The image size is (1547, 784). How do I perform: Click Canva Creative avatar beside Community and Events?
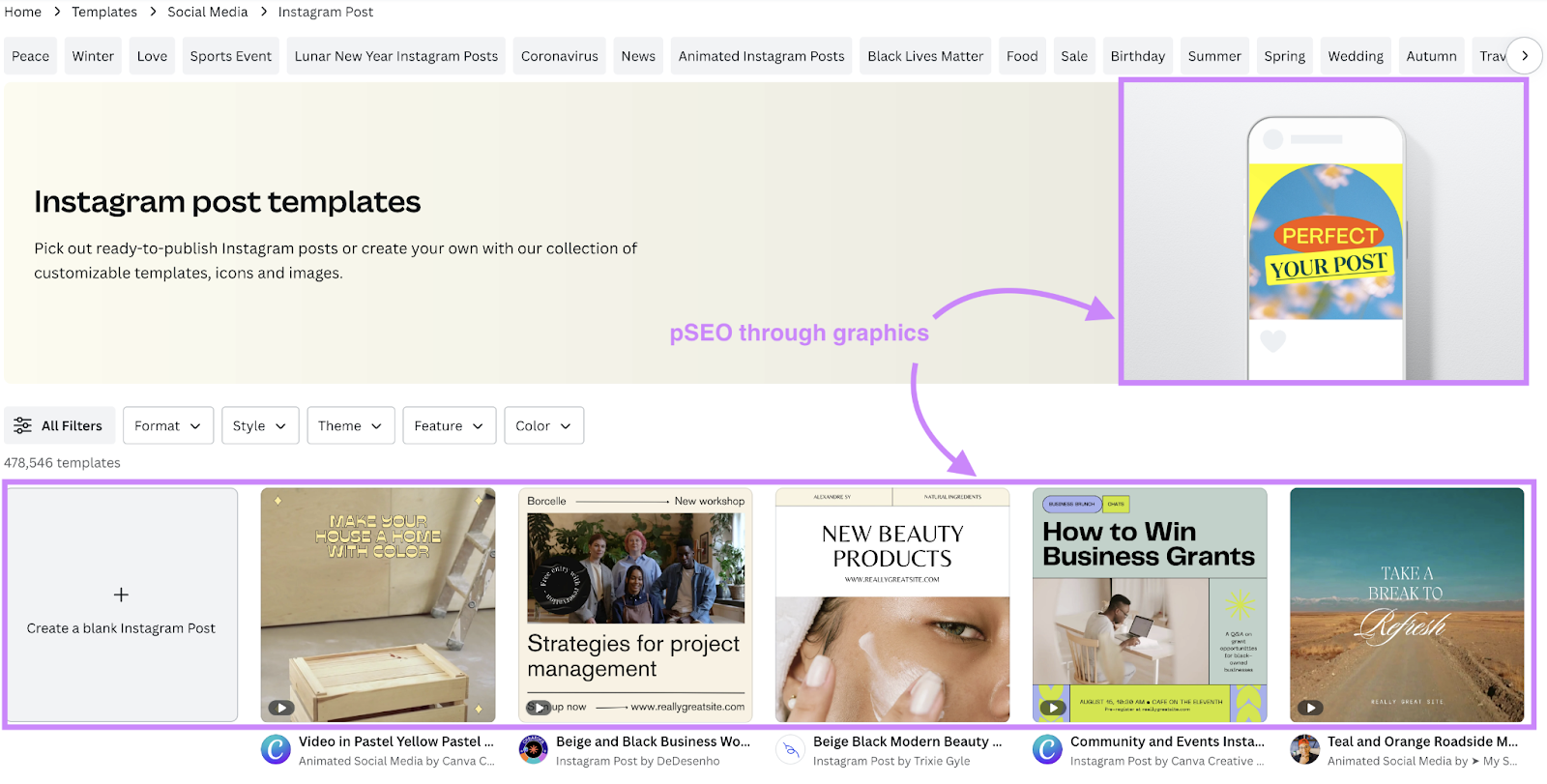(x=1047, y=749)
